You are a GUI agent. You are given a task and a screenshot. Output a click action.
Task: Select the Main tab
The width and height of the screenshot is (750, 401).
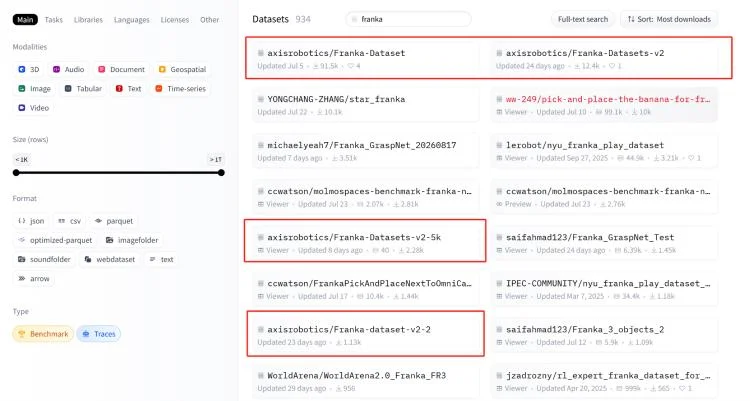point(25,20)
